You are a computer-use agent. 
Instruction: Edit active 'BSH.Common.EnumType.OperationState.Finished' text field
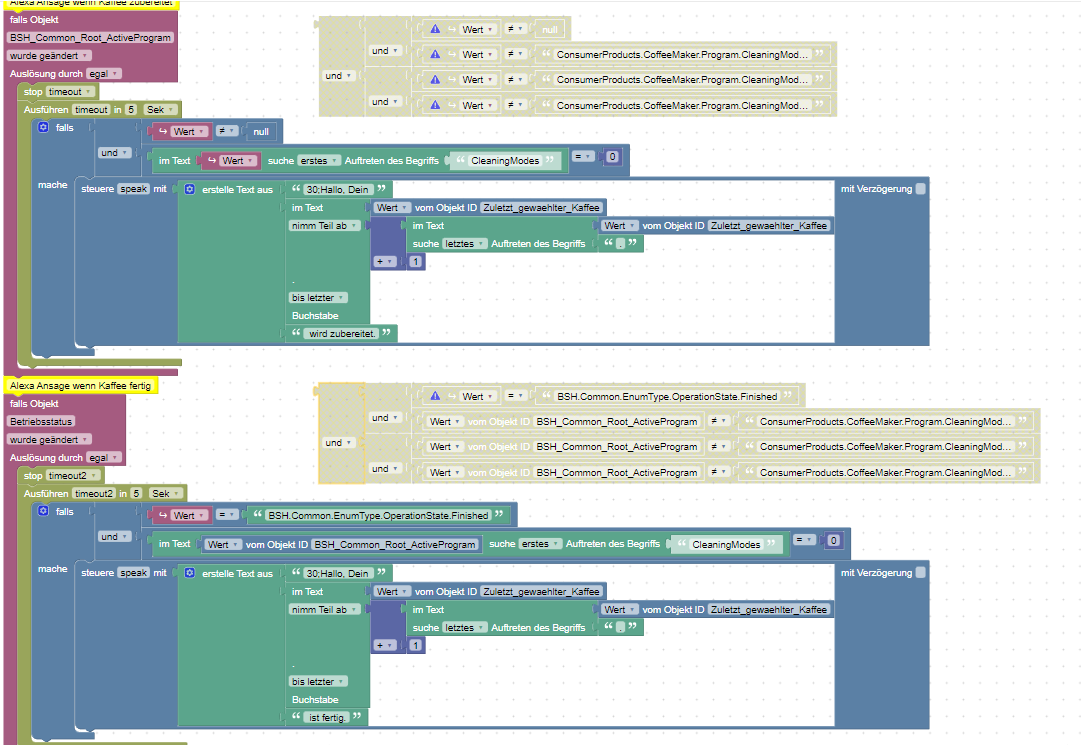pos(378,516)
